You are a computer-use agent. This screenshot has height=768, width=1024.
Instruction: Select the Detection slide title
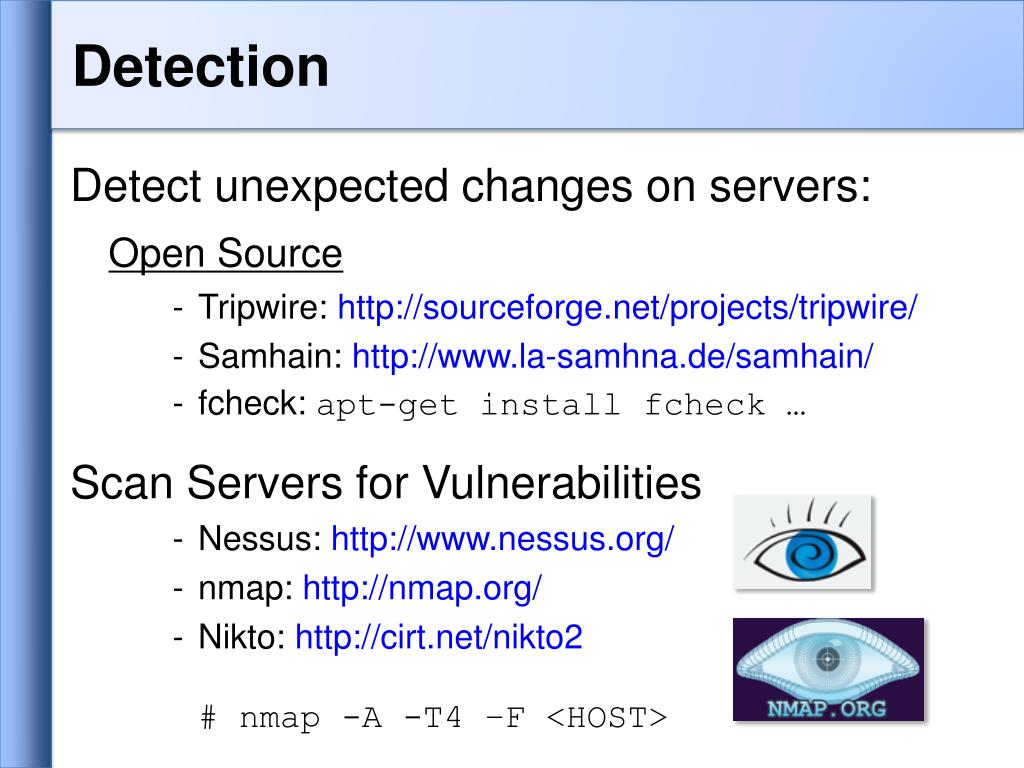201,66
